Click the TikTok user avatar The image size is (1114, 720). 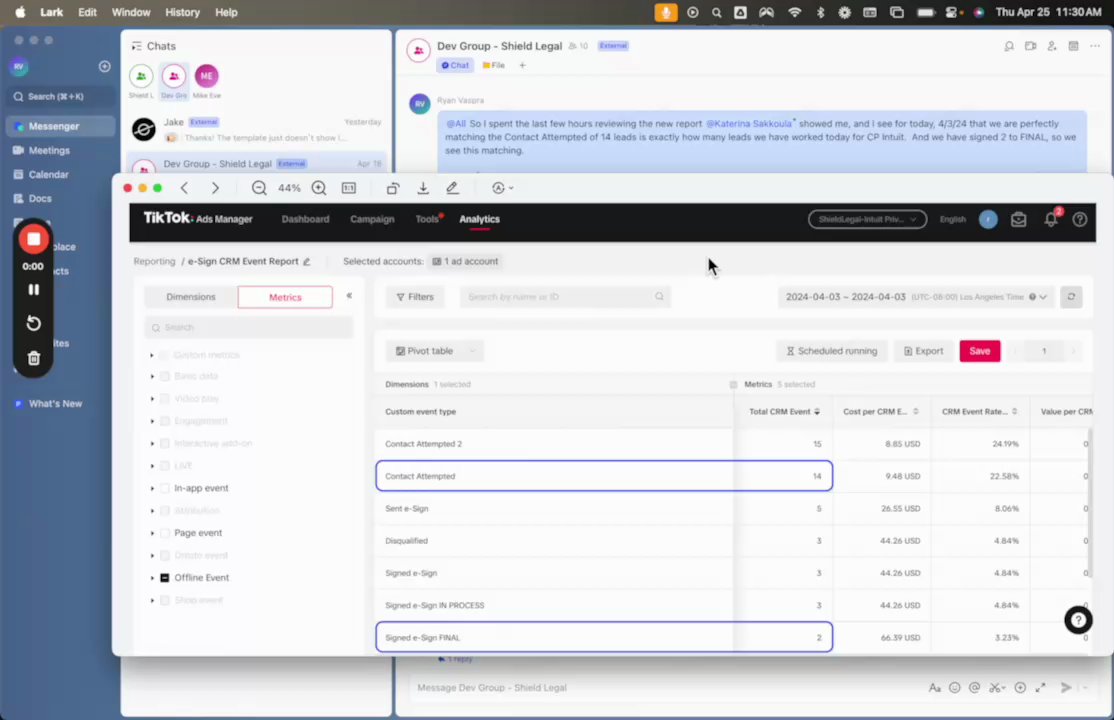(x=988, y=219)
